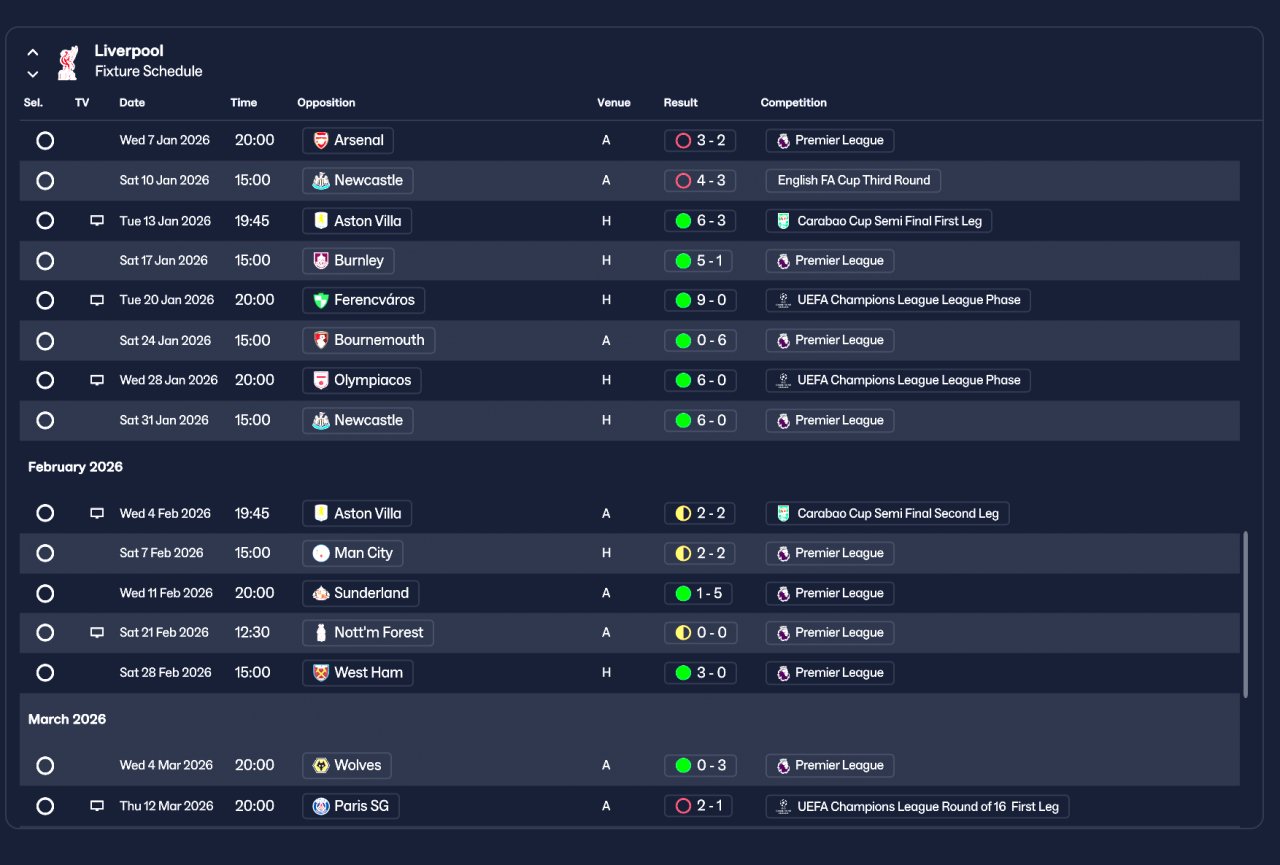
Task: Click the red loss indicator beside 3 - 2
Action: coord(683,141)
